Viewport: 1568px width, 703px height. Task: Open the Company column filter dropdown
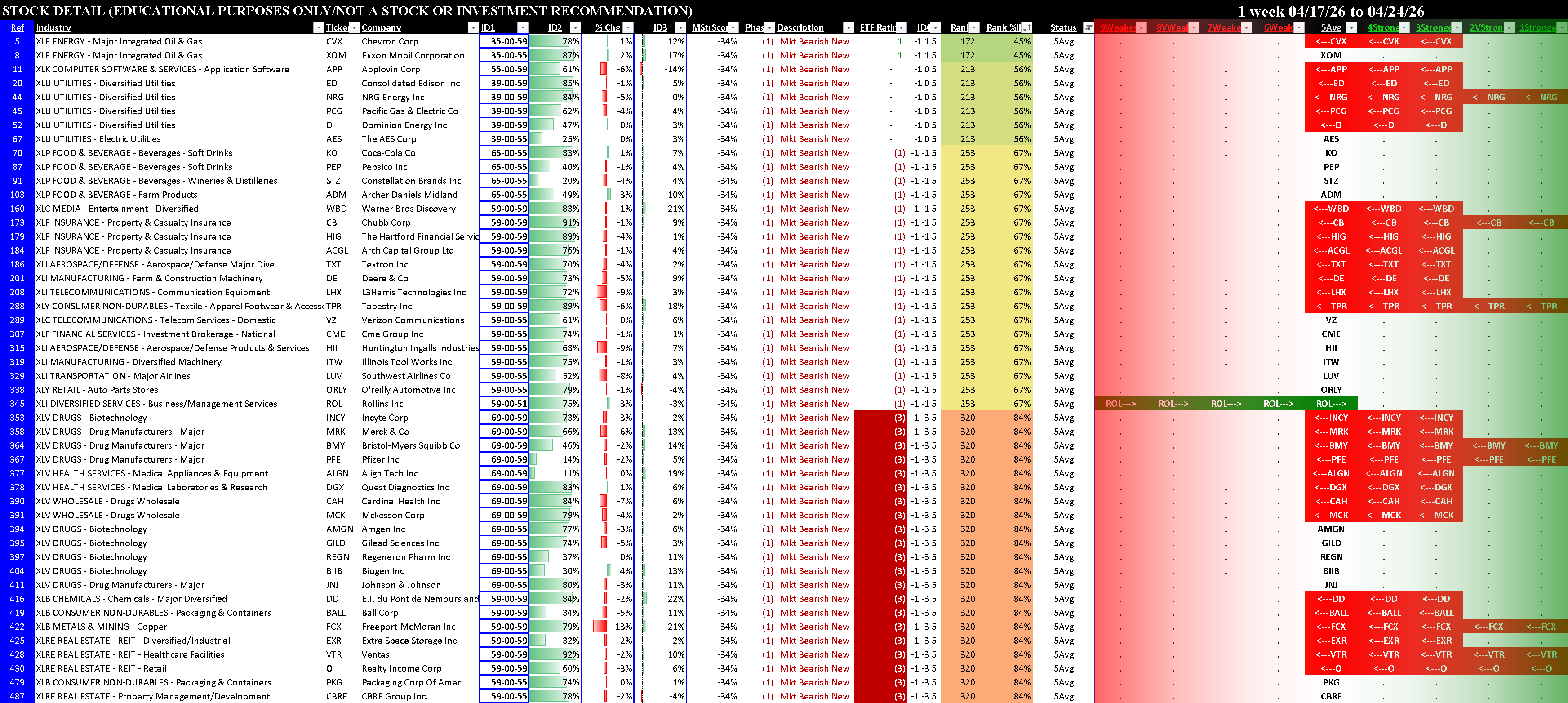coord(473,28)
